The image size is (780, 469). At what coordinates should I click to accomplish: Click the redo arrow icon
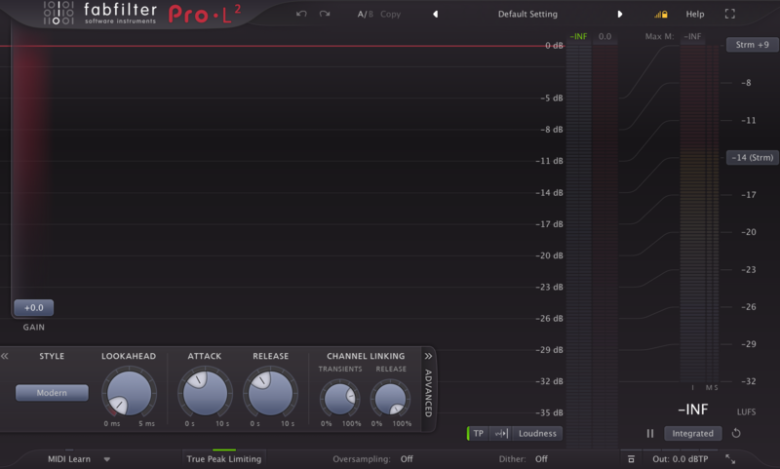click(x=324, y=14)
